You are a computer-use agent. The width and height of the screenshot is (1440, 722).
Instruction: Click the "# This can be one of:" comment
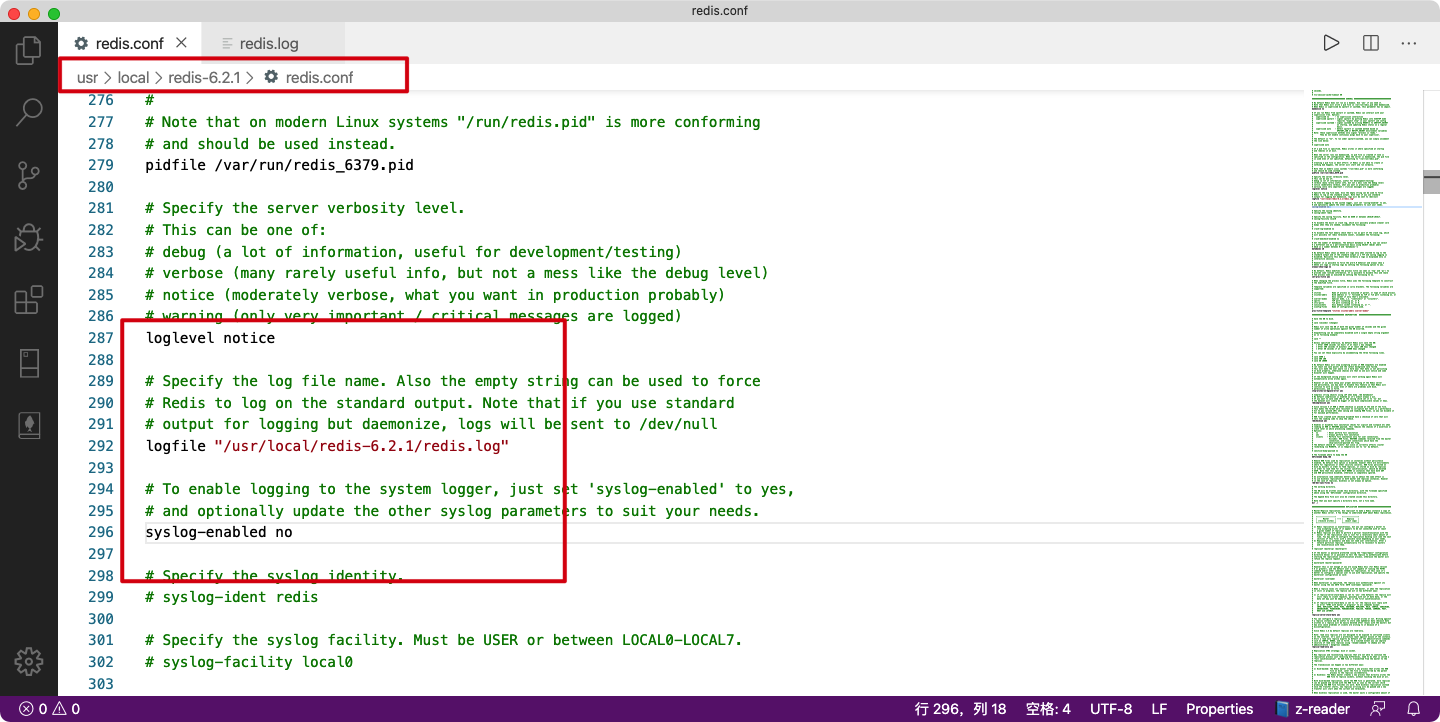(236, 230)
